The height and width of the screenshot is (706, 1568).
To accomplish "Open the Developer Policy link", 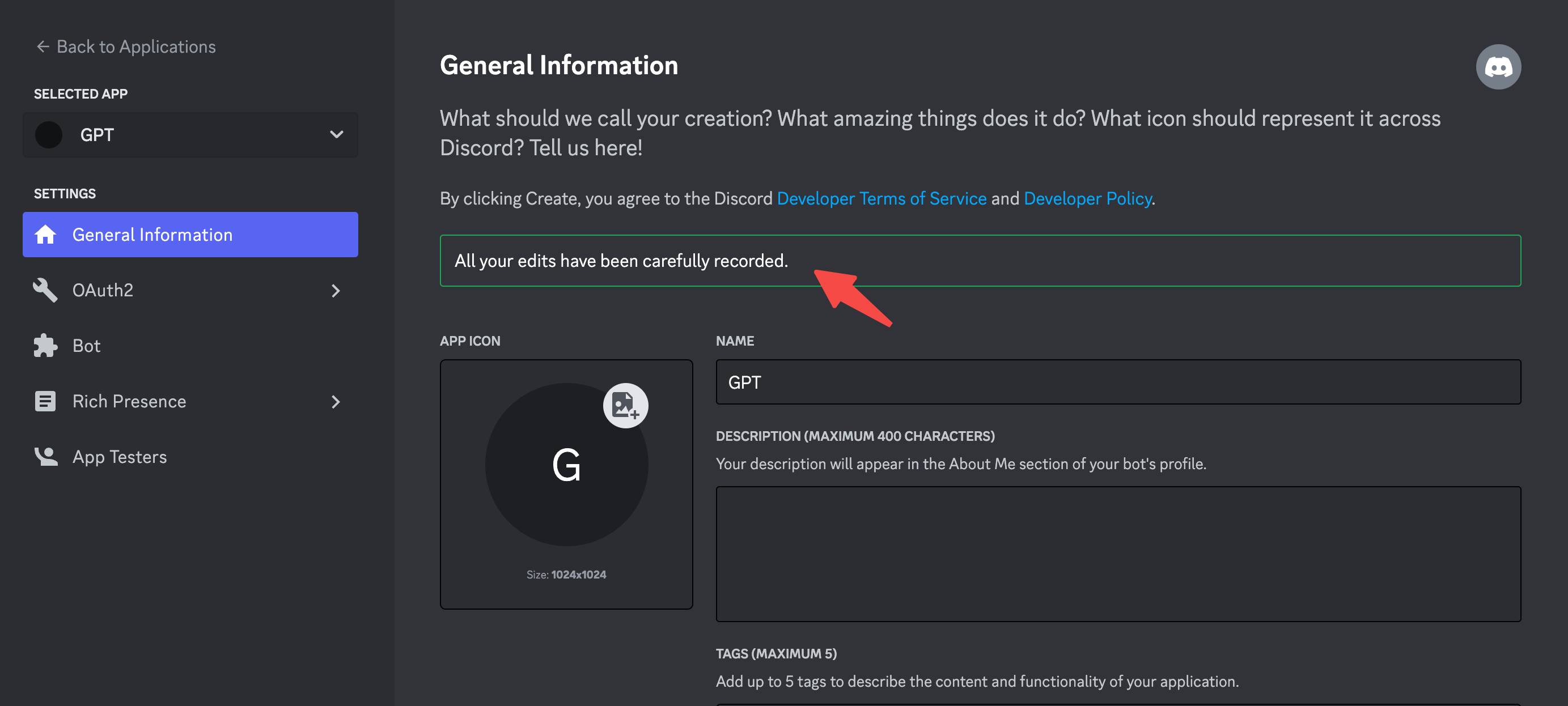I will pos(1088,198).
